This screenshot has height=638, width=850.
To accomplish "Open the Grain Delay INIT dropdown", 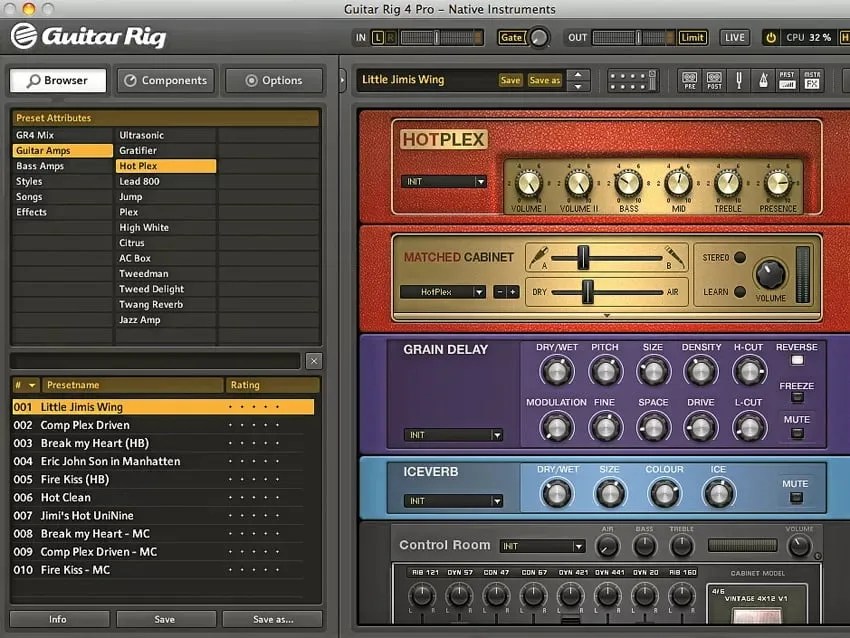I will [x=453, y=434].
